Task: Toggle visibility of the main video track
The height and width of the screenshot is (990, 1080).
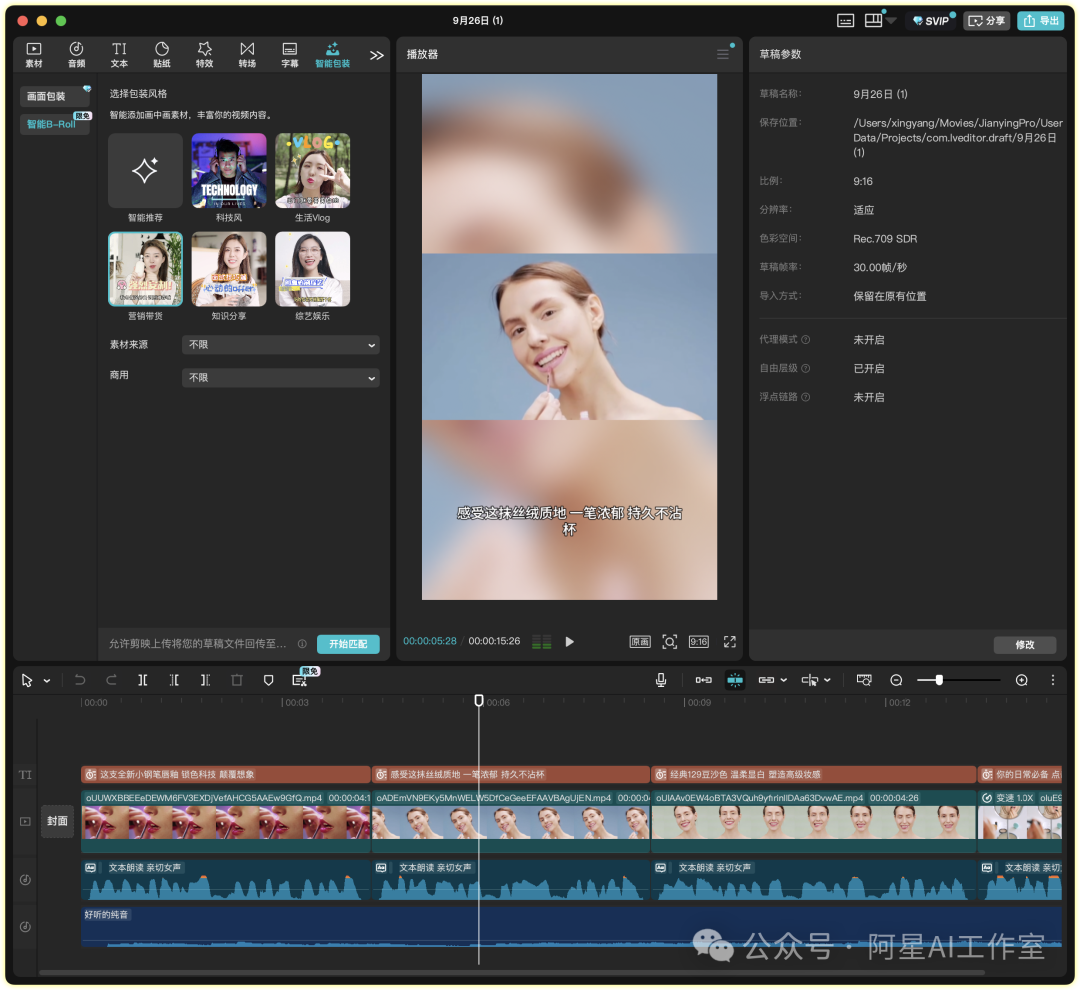Action: click(25, 821)
